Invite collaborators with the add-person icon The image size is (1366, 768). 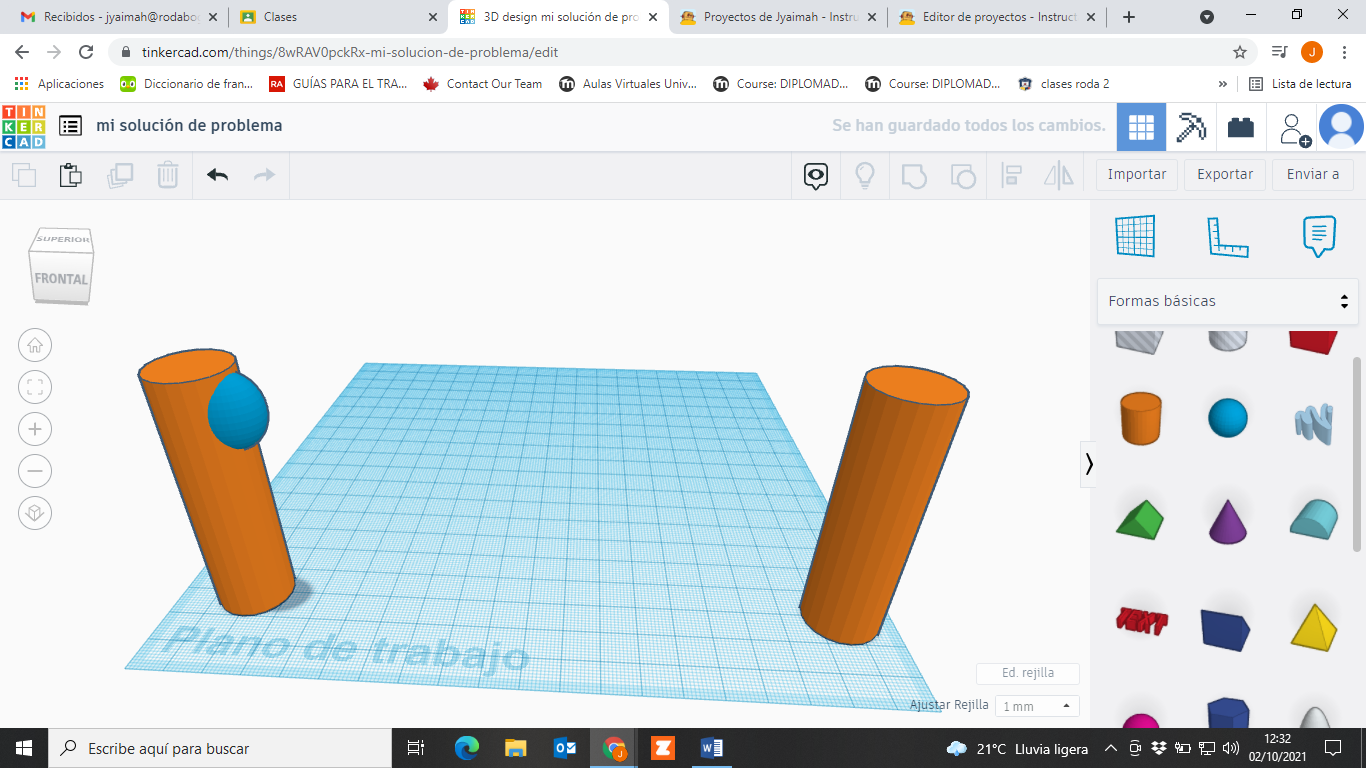(1294, 128)
